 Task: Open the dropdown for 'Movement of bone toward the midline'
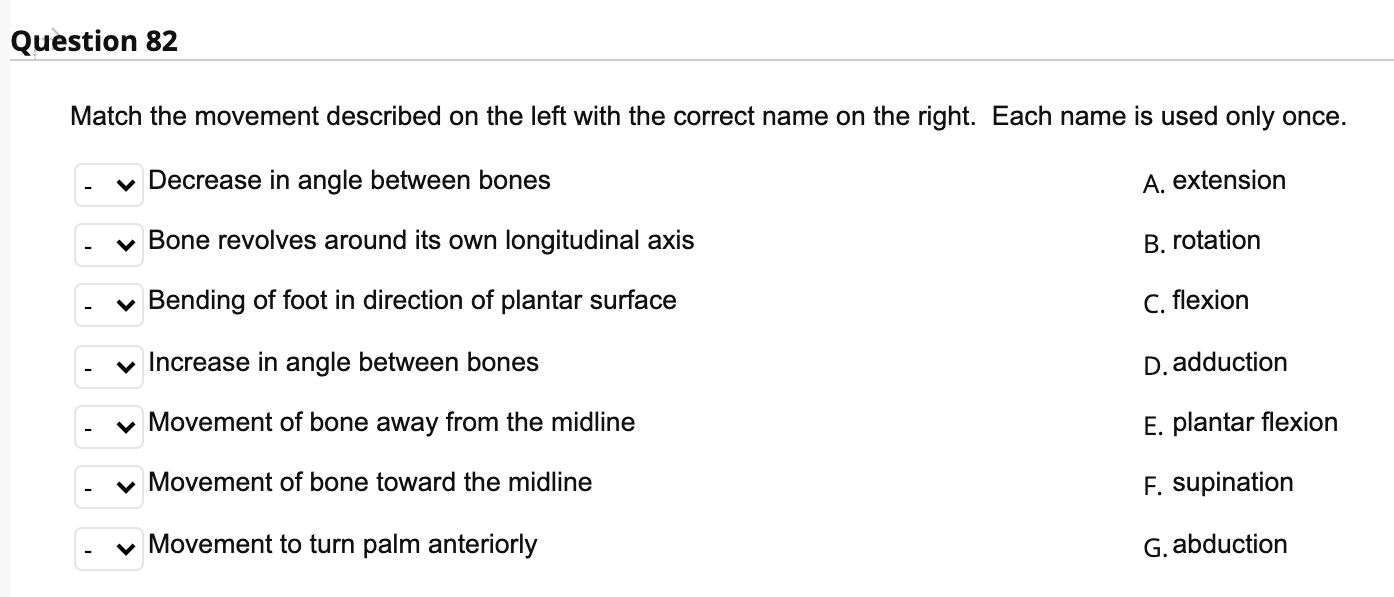[108, 486]
